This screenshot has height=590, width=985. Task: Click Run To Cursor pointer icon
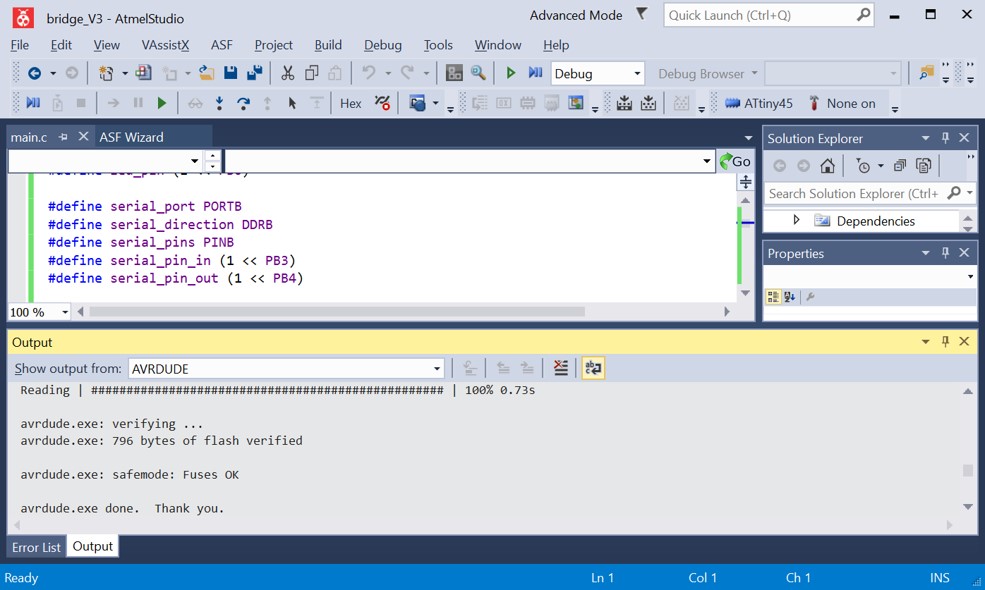[x=291, y=103]
